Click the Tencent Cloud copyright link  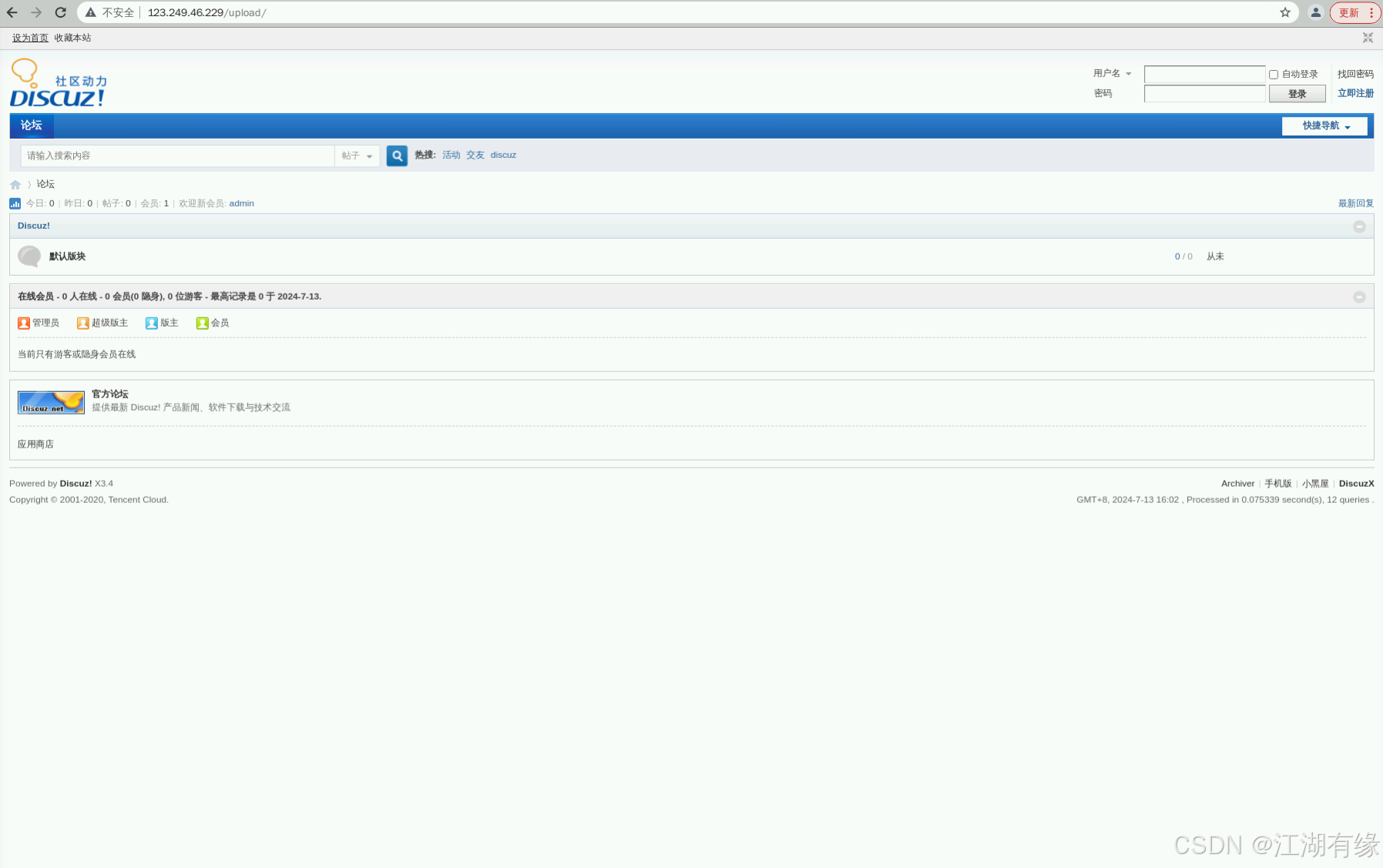[137, 500]
